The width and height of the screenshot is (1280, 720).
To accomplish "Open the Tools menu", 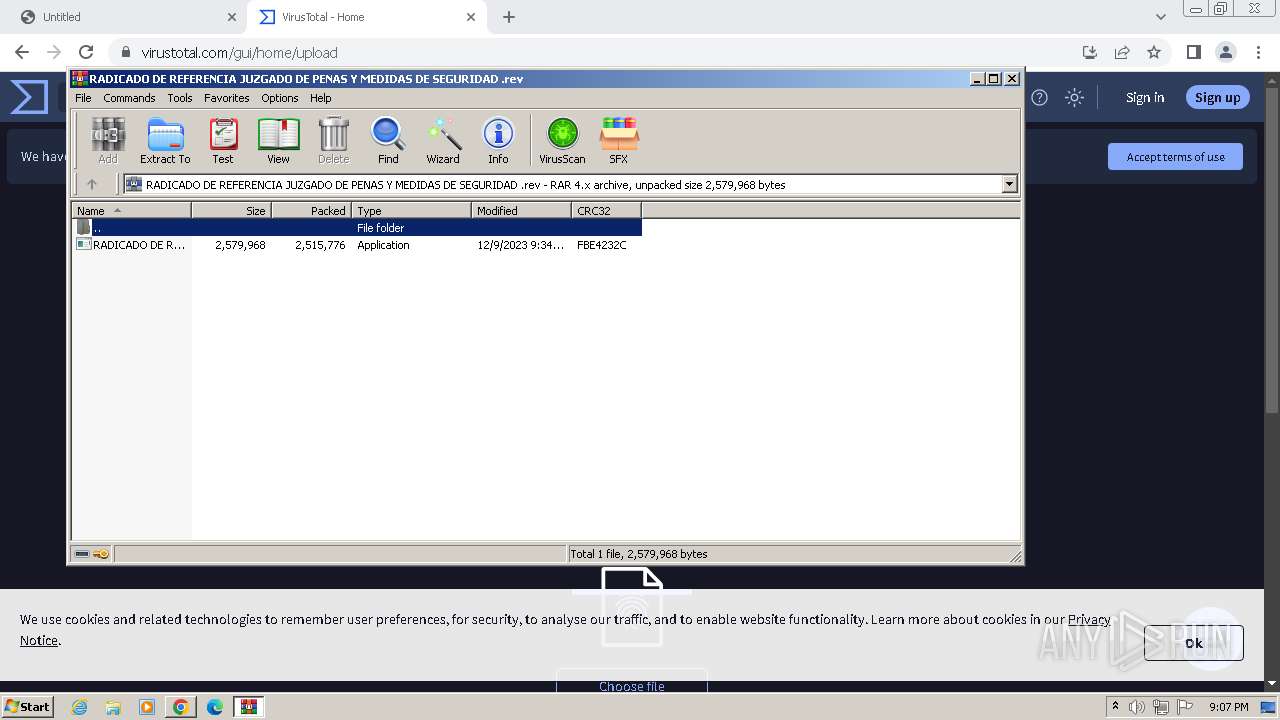I will coord(180,98).
